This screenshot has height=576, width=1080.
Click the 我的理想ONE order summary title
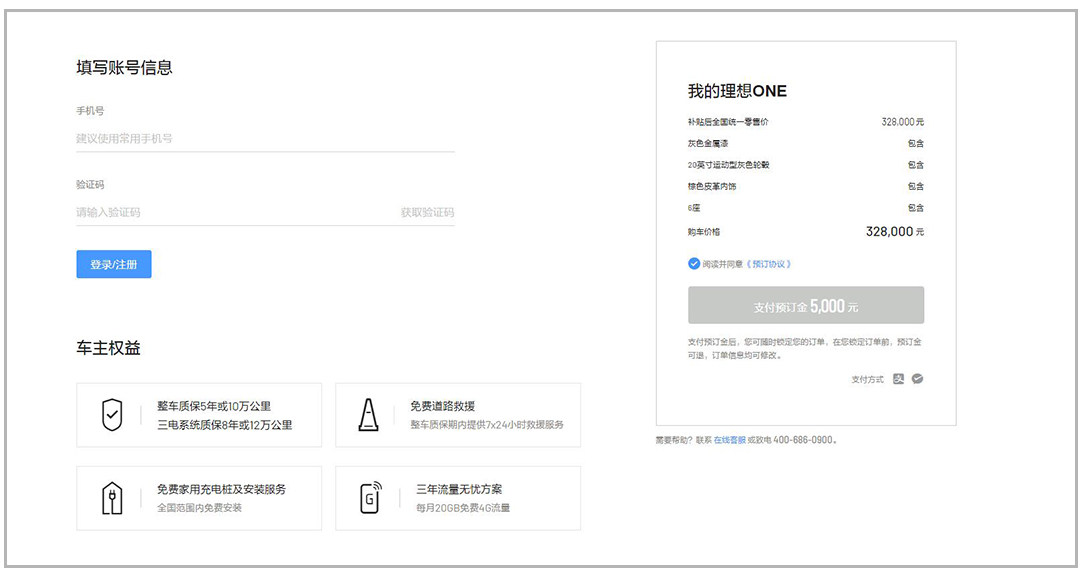[x=737, y=91]
